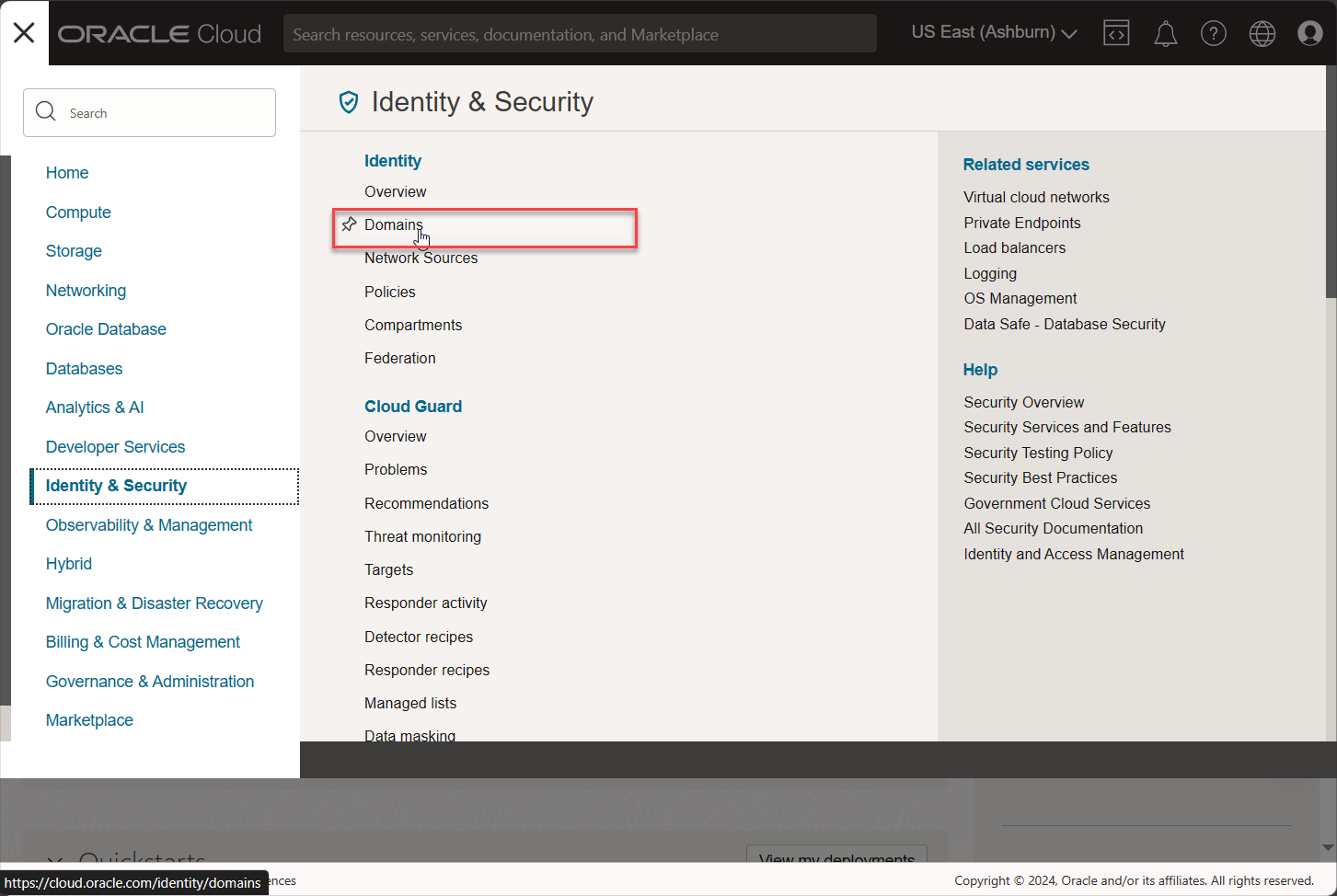
Task: Open the Virtual cloud networks link
Action: (1036, 197)
